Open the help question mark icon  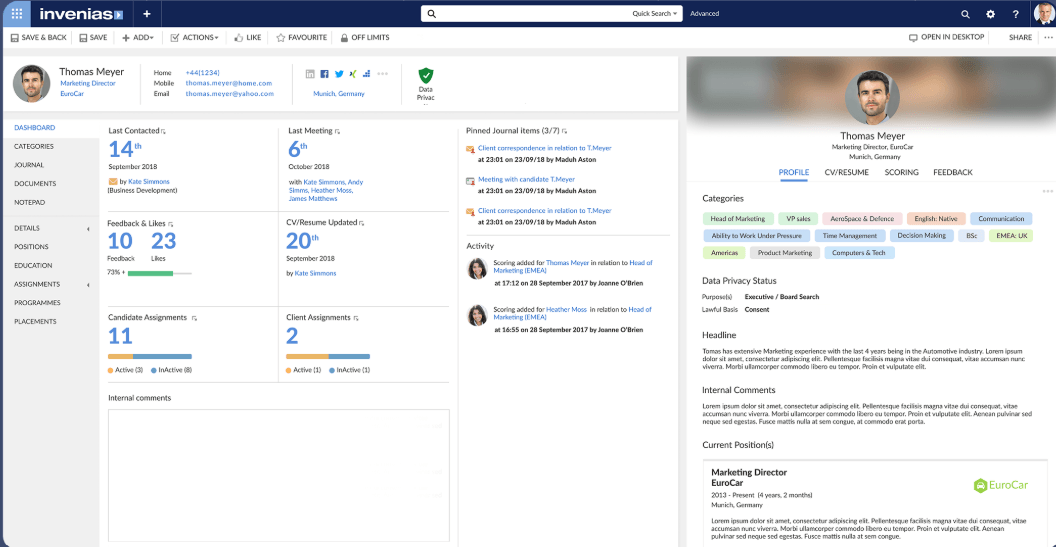click(x=1016, y=14)
